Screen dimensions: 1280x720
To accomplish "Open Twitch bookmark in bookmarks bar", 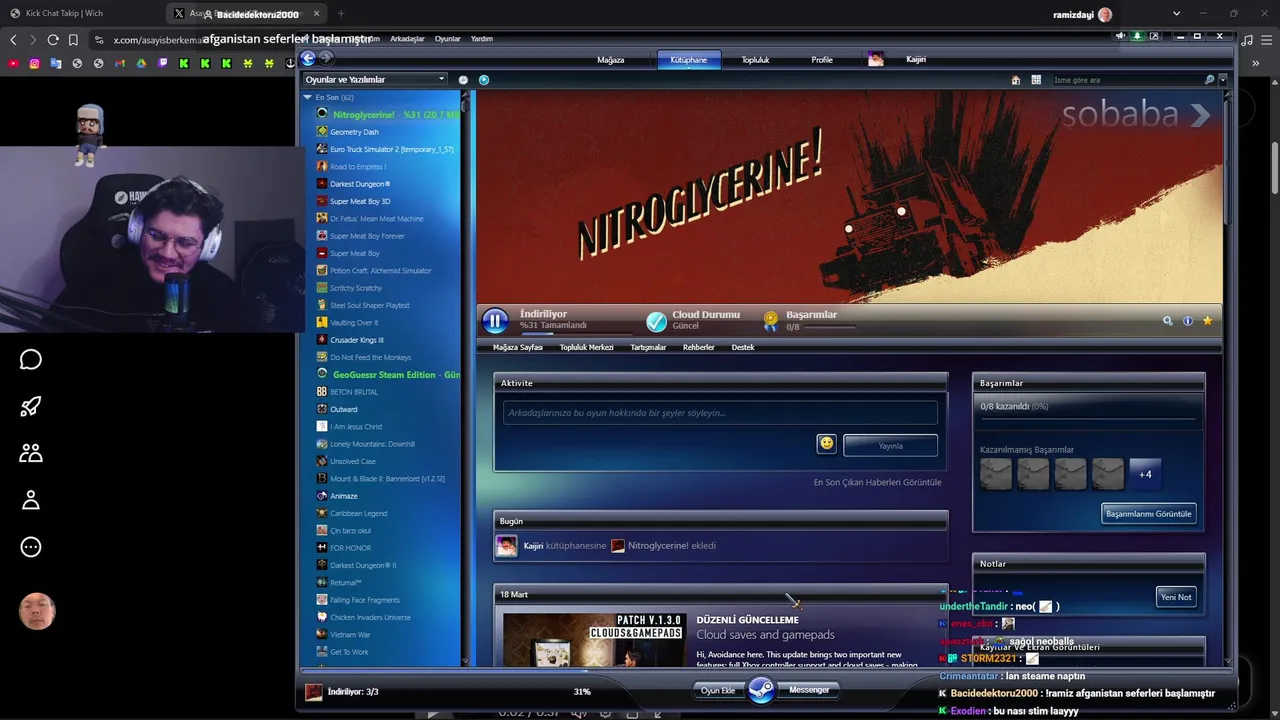I will (x=162, y=63).
